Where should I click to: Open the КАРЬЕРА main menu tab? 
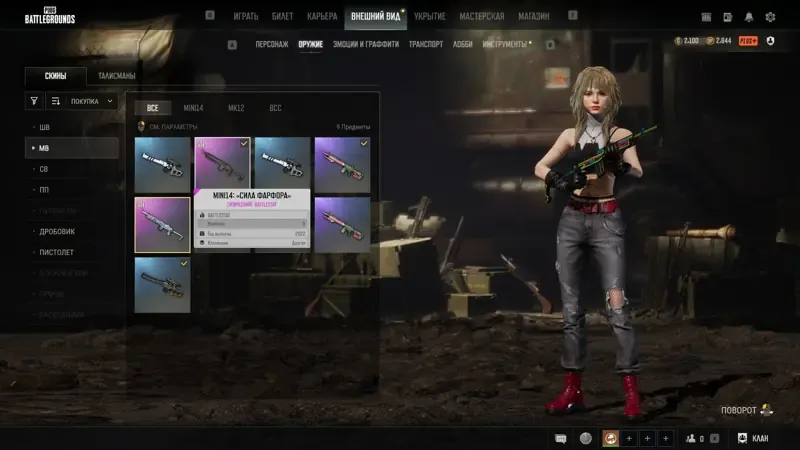(x=322, y=16)
